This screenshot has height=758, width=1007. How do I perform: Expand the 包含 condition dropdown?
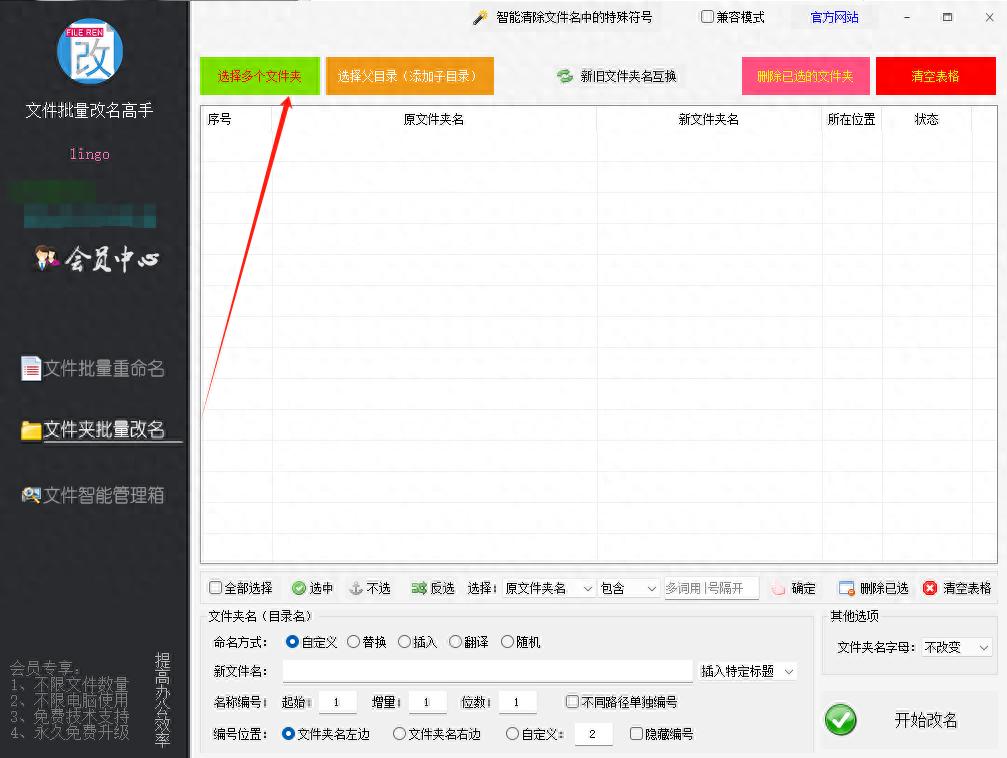628,588
